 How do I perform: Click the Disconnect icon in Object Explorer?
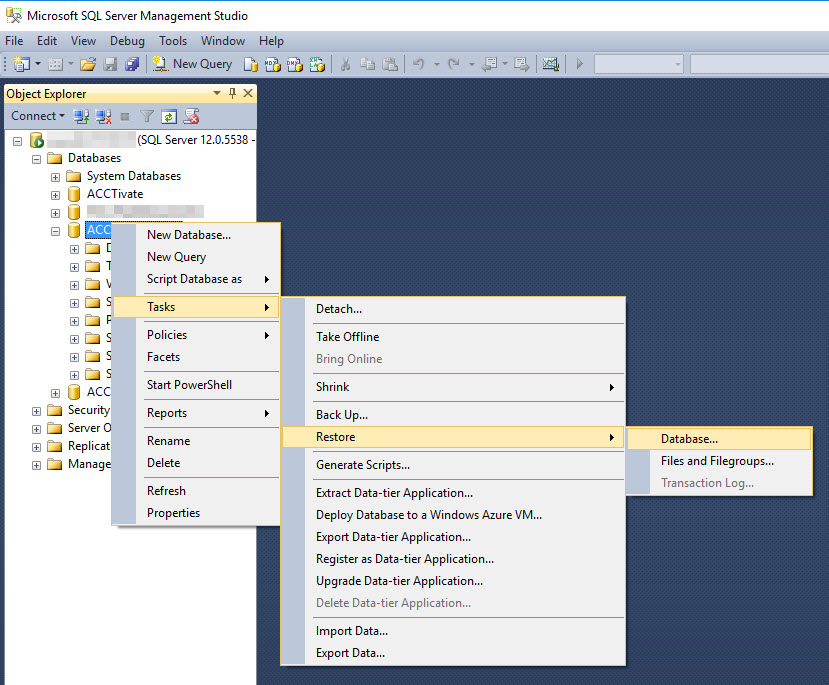(103, 116)
